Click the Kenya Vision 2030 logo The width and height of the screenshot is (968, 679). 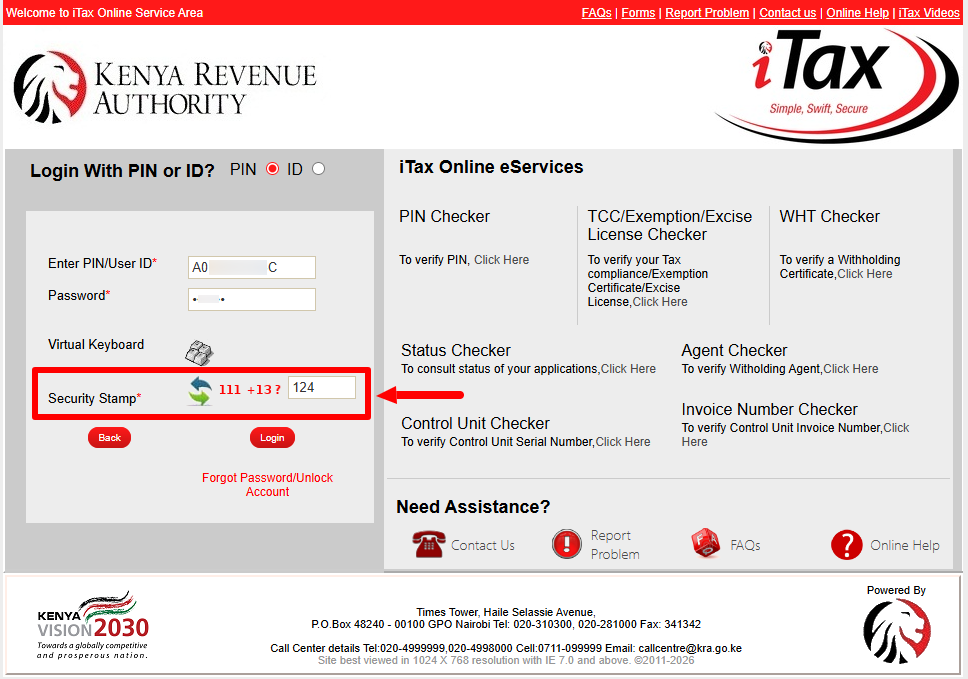pos(93,625)
